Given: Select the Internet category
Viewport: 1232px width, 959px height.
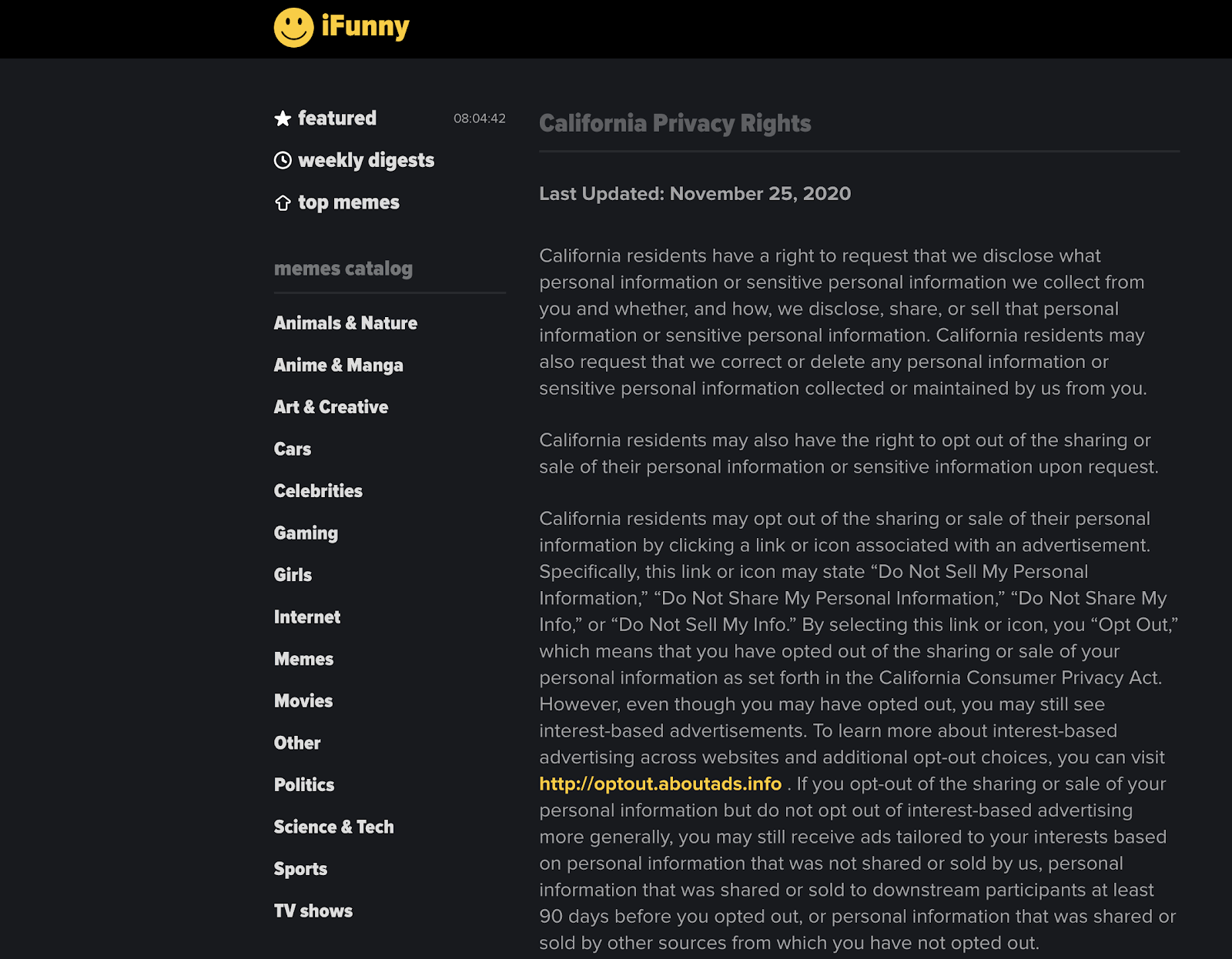Looking at the screenshot, I should click(306, 616).
